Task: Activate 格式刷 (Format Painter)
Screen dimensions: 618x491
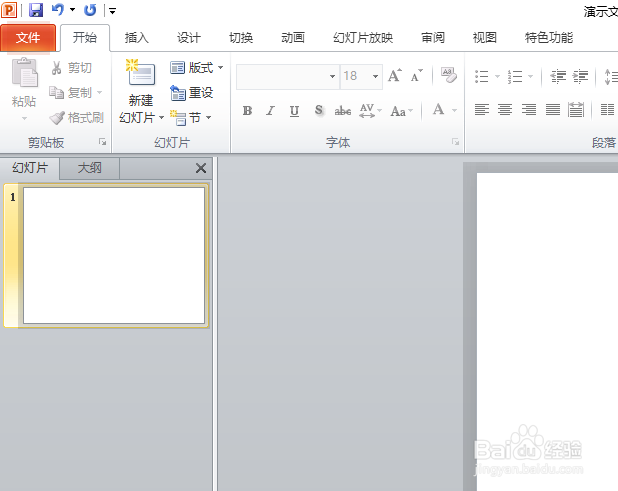Action: pos(76,118)
